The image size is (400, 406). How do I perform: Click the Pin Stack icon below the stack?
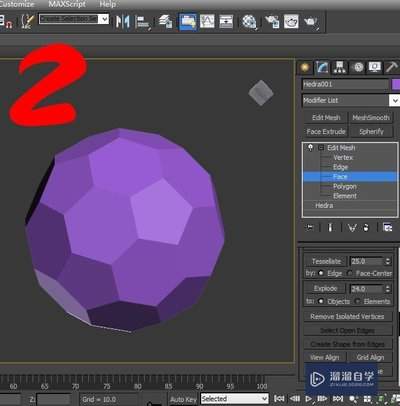[x=310, y=228]
